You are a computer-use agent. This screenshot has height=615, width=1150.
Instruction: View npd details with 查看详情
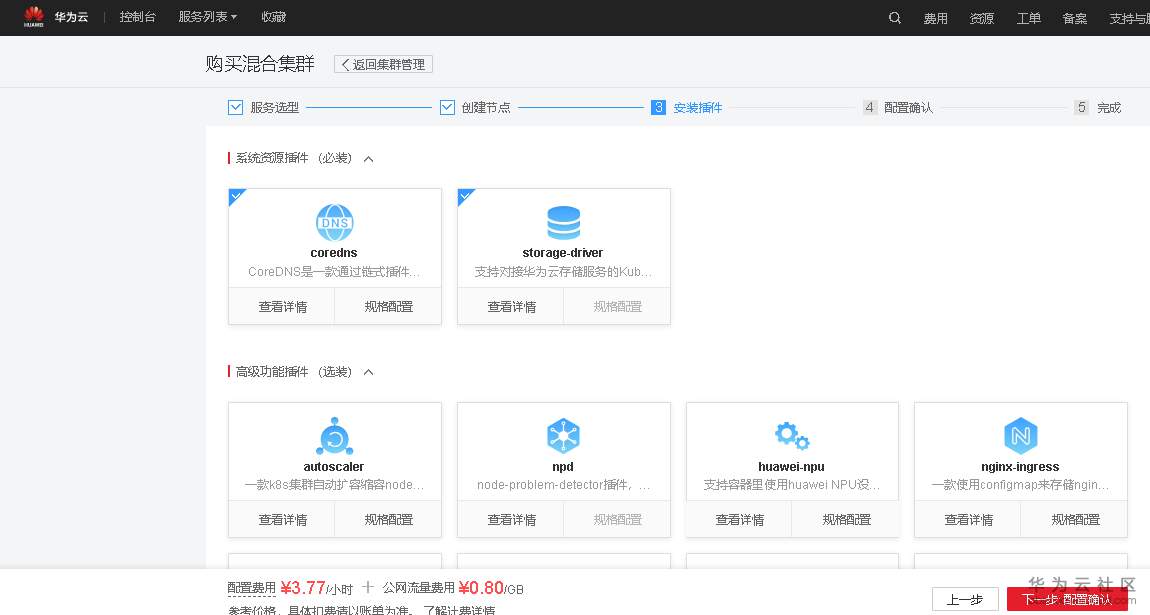click(x=511, y=520)
